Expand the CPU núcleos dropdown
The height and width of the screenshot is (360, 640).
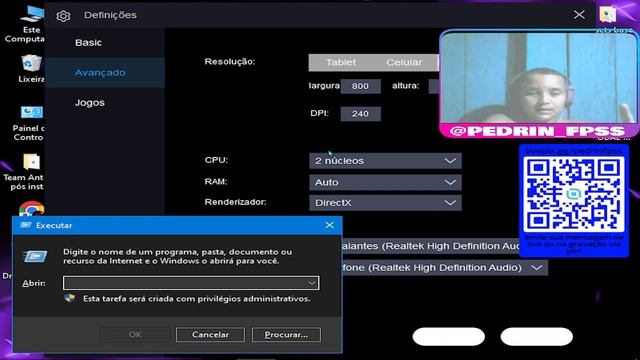[385, 161]
